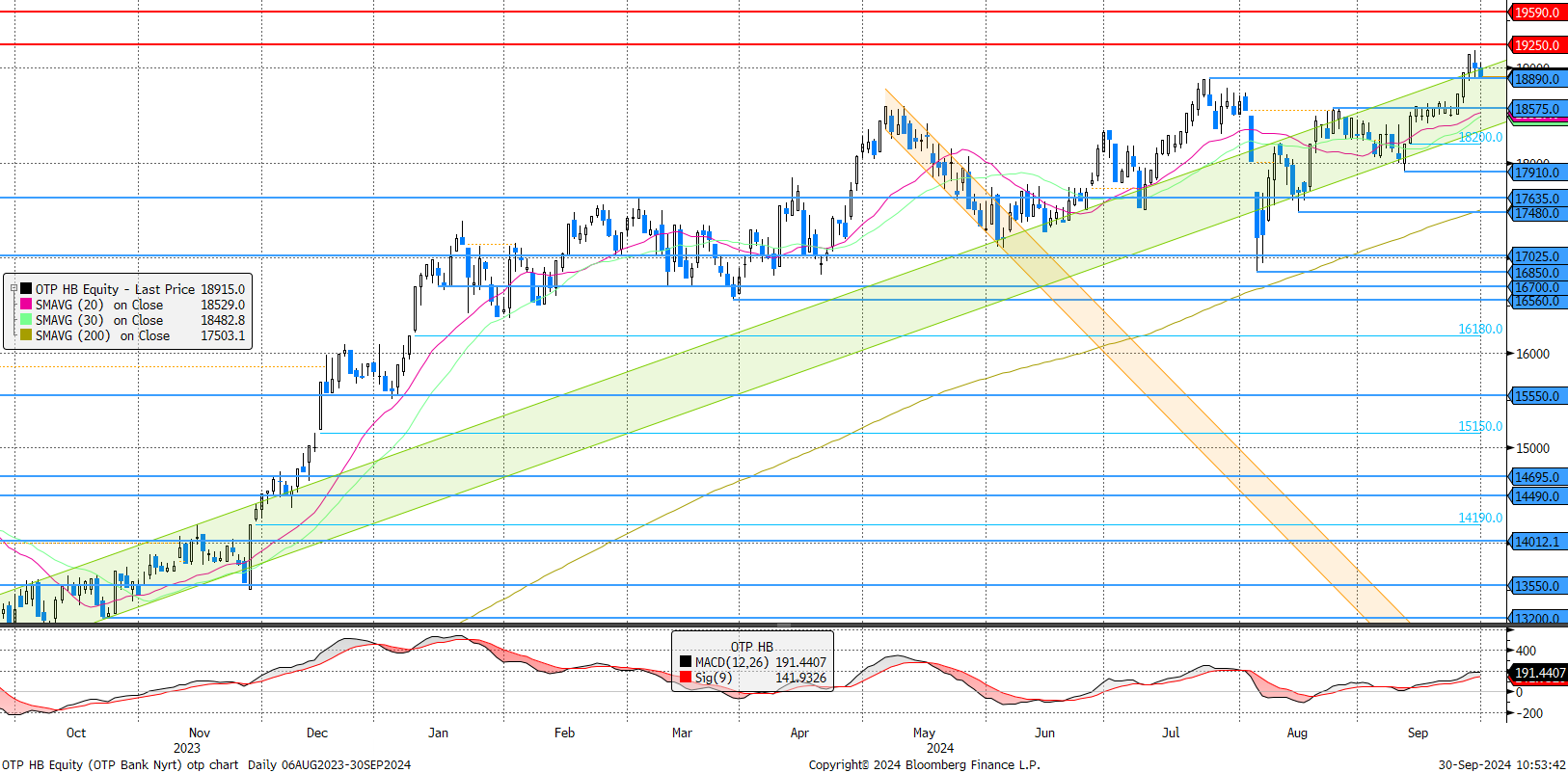This screenshot has height=773, width=1568.
Task: Click the Aug label on time axis
Action: pyautogui.click(x=1298, y=733)
